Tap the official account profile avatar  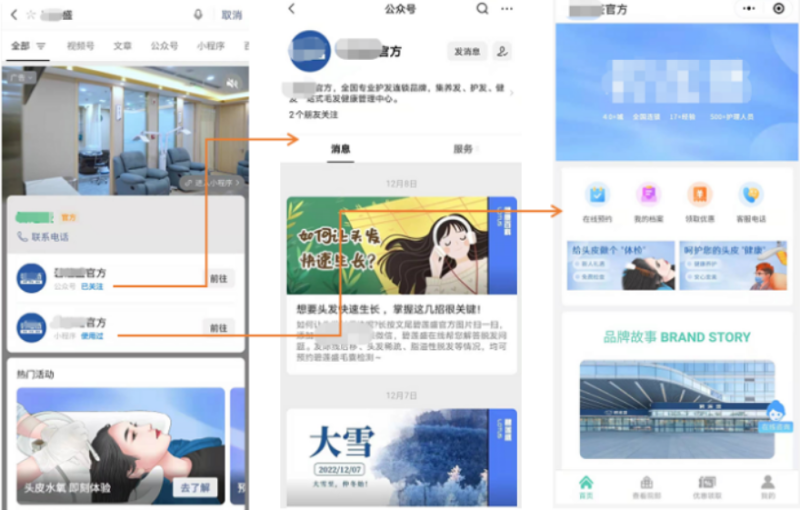310,51
